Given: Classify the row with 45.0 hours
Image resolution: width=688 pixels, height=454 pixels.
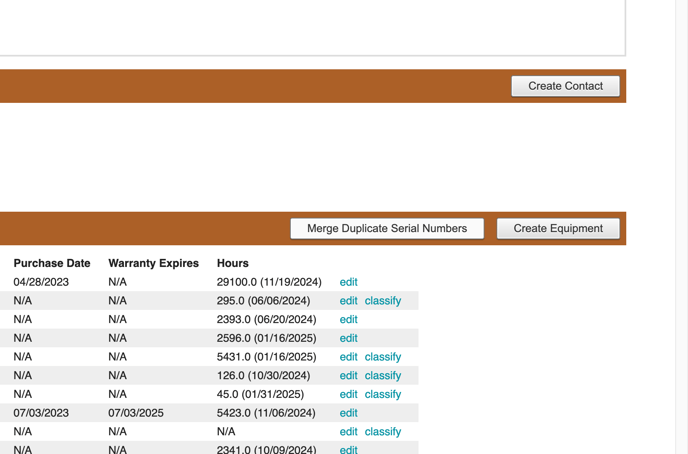Looking at the screenshot, I should point(382,394).
